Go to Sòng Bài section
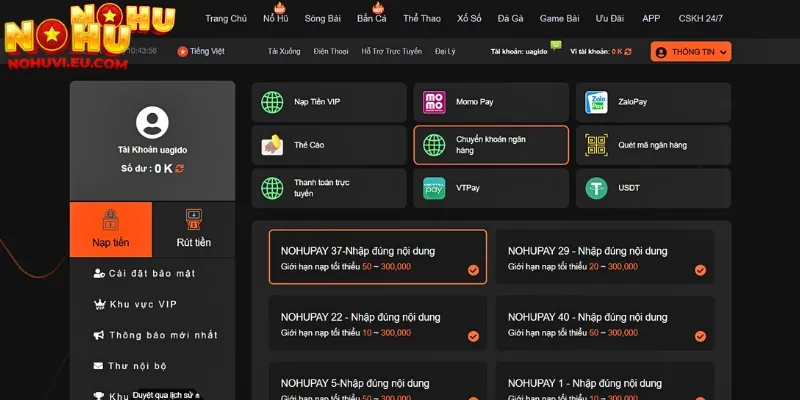This screenshot has width=800, height=400. click(322, 19)
